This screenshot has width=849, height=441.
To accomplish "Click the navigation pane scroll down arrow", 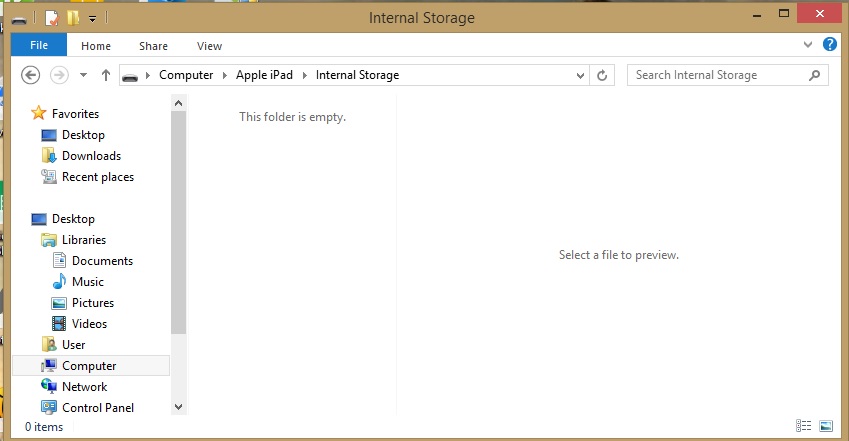I will point(179,407).
